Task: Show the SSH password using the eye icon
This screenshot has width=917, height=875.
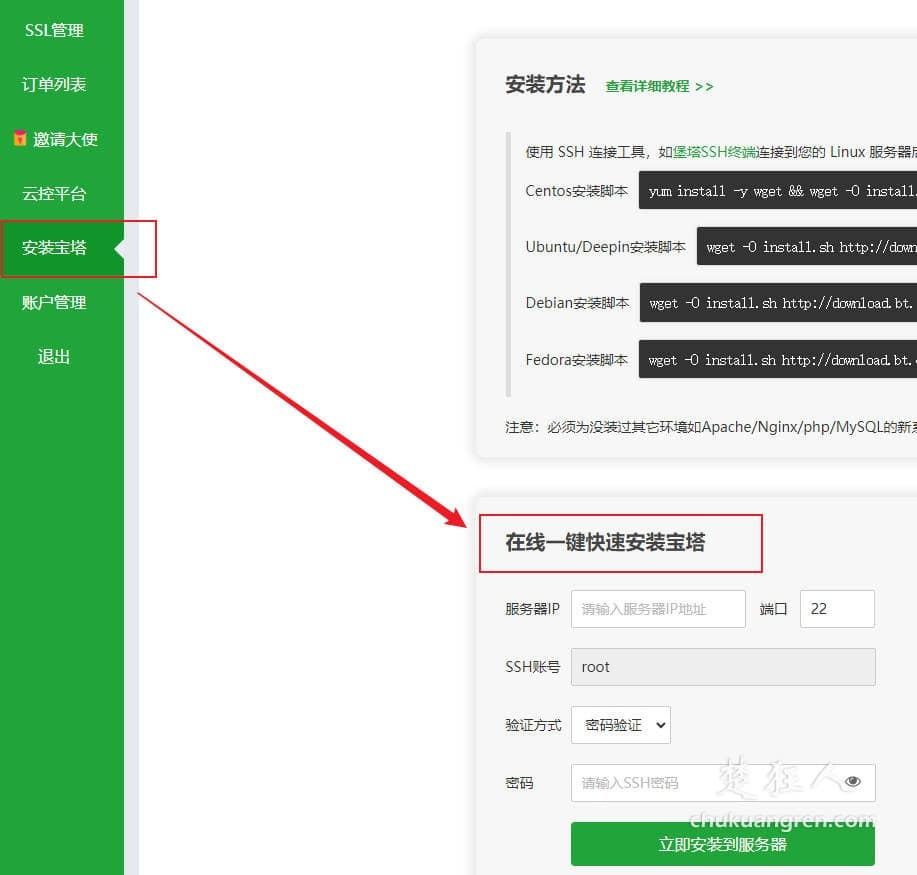Action: point(852,781)
